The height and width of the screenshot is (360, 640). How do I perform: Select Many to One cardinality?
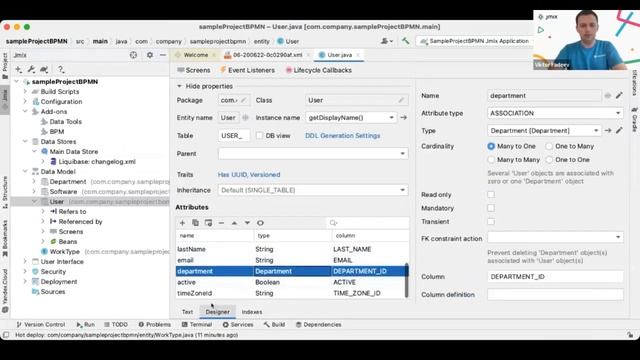point(491,146)
